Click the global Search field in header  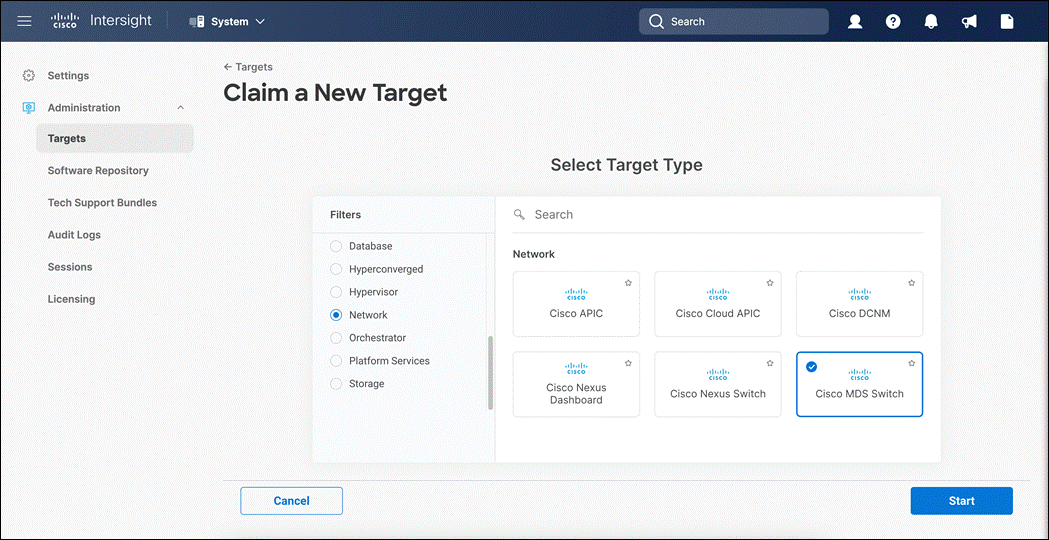[734, 21]
